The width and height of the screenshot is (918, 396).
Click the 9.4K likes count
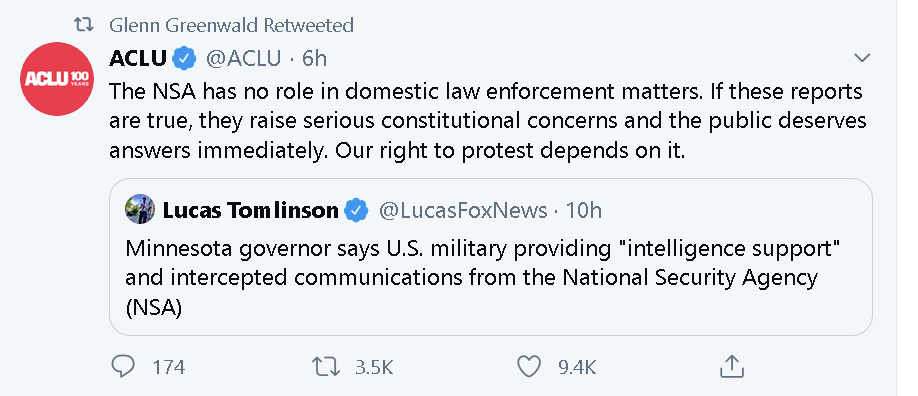click(577, 367)
